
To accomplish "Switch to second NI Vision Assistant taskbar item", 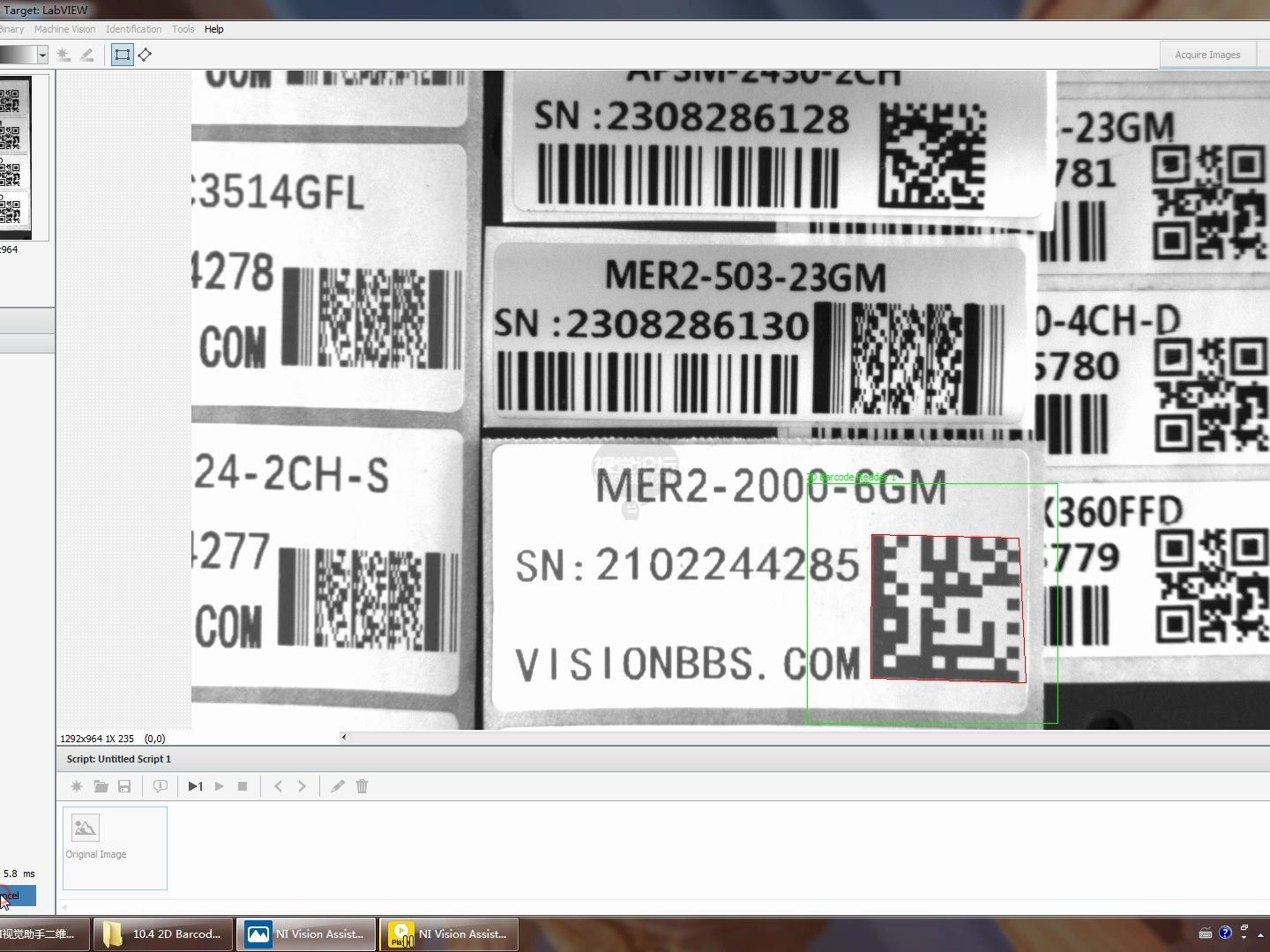I will tap(449, 933).
